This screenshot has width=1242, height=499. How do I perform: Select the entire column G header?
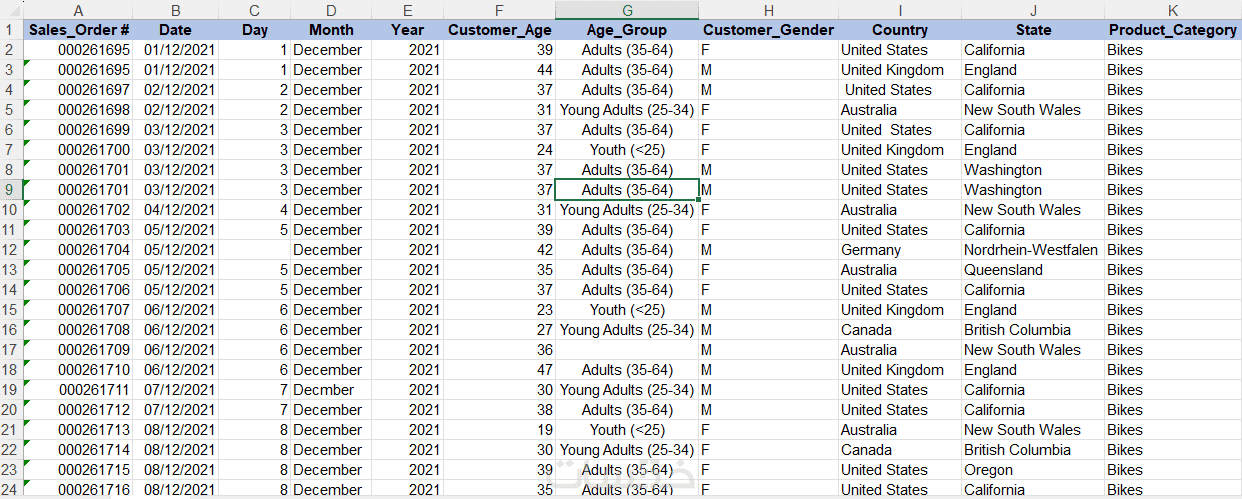coord(627,10)
